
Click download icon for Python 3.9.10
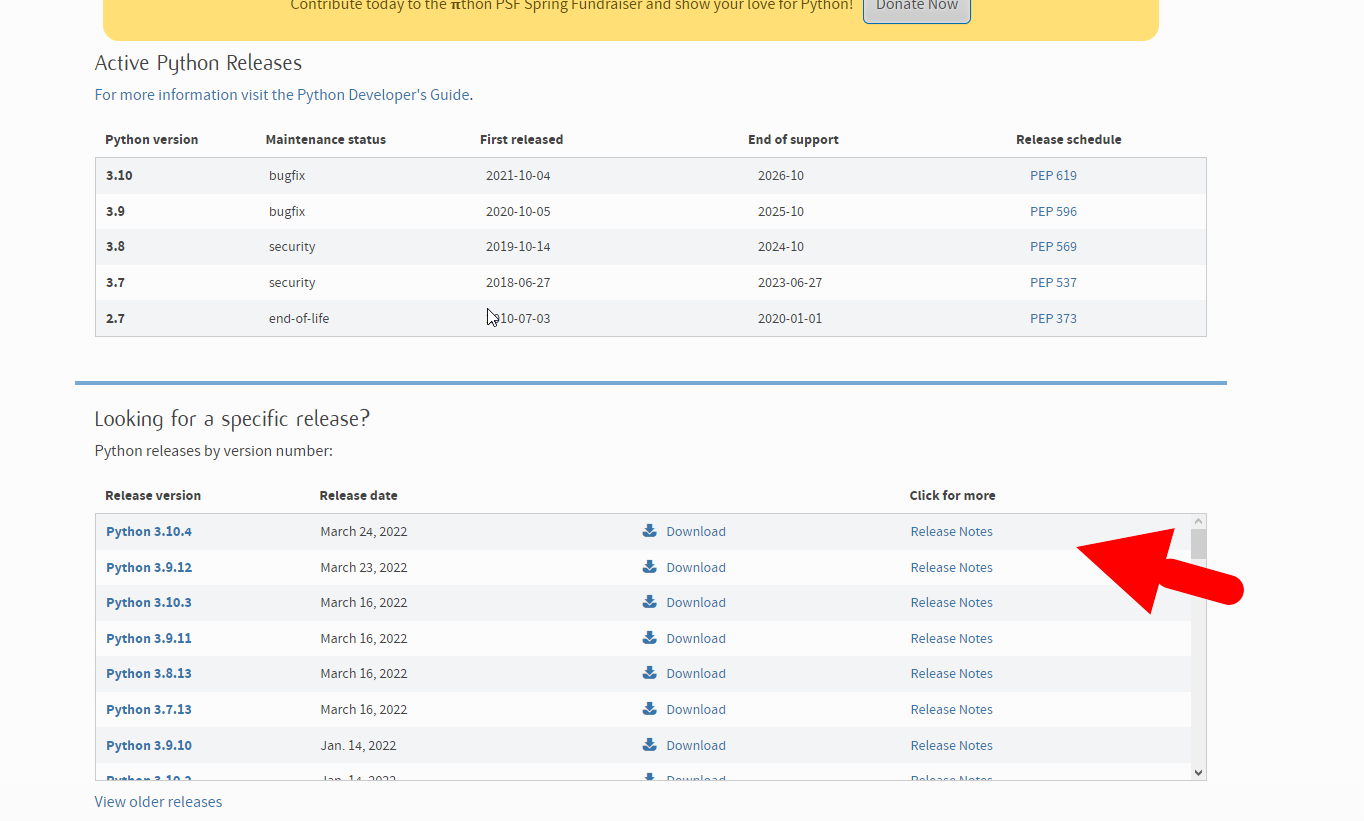click(x=650, y=745)
